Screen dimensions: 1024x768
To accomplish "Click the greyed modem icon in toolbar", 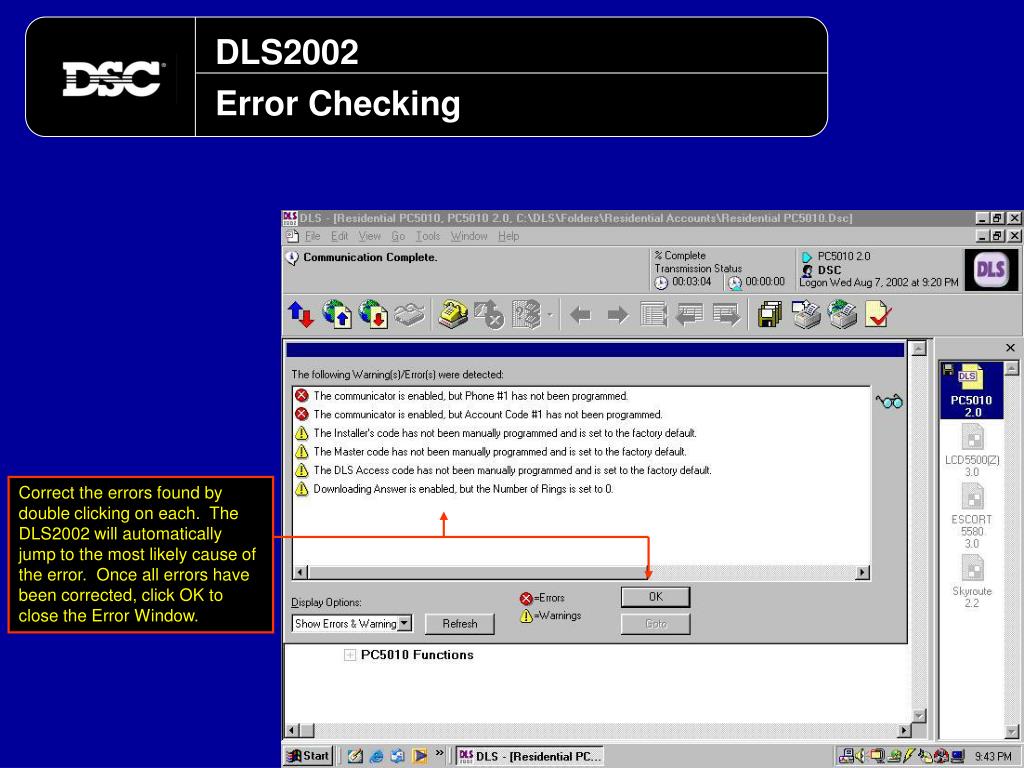I will pyautogui.click(x=409, y=315).
